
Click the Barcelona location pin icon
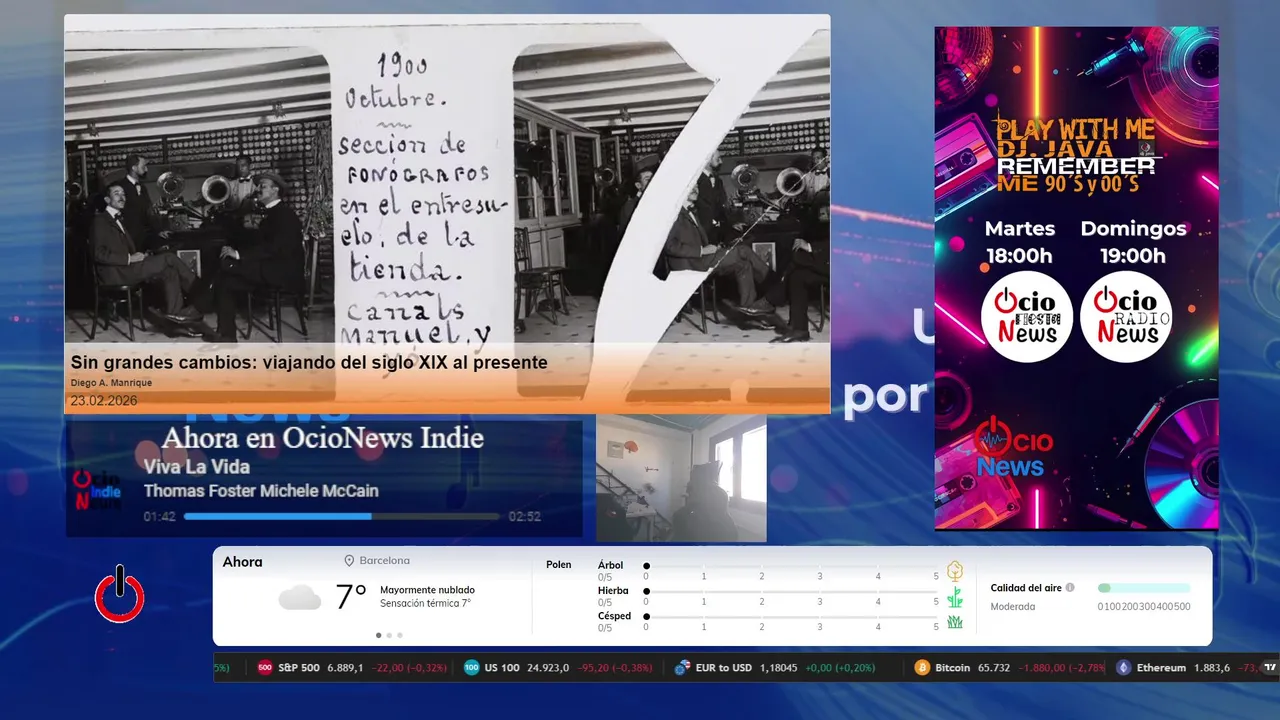click(350, 561)
